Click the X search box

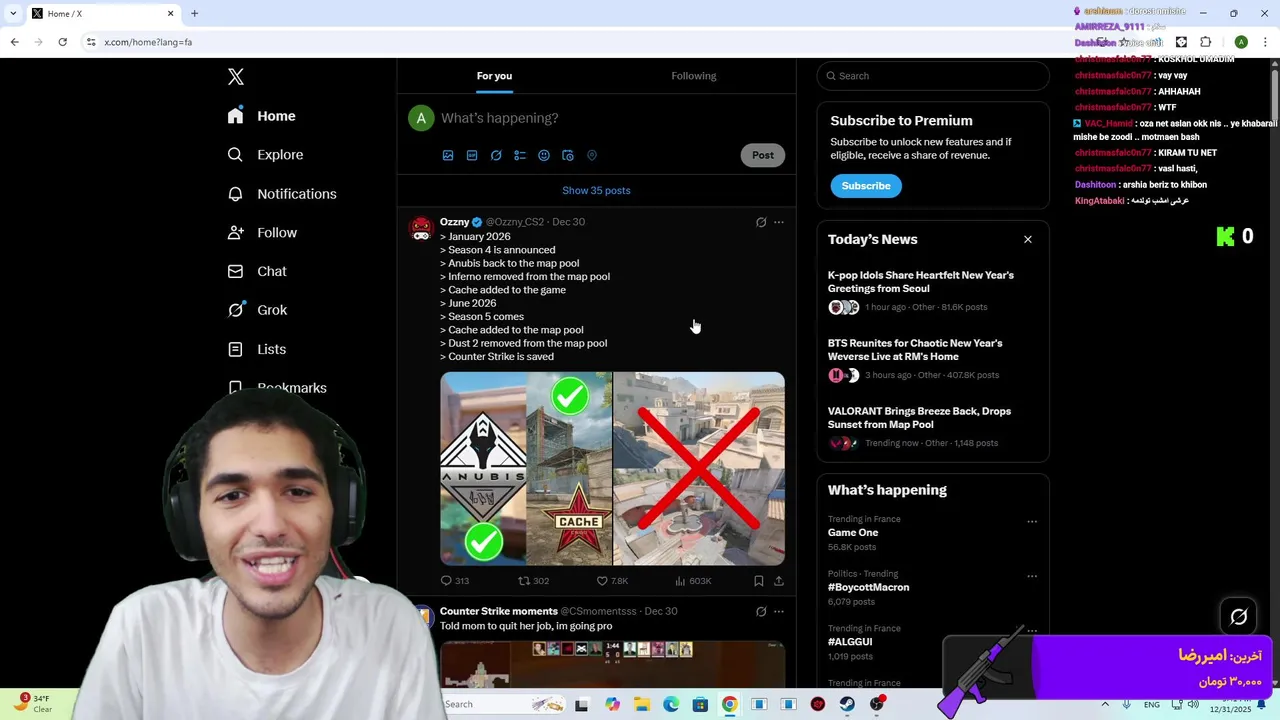933,76
